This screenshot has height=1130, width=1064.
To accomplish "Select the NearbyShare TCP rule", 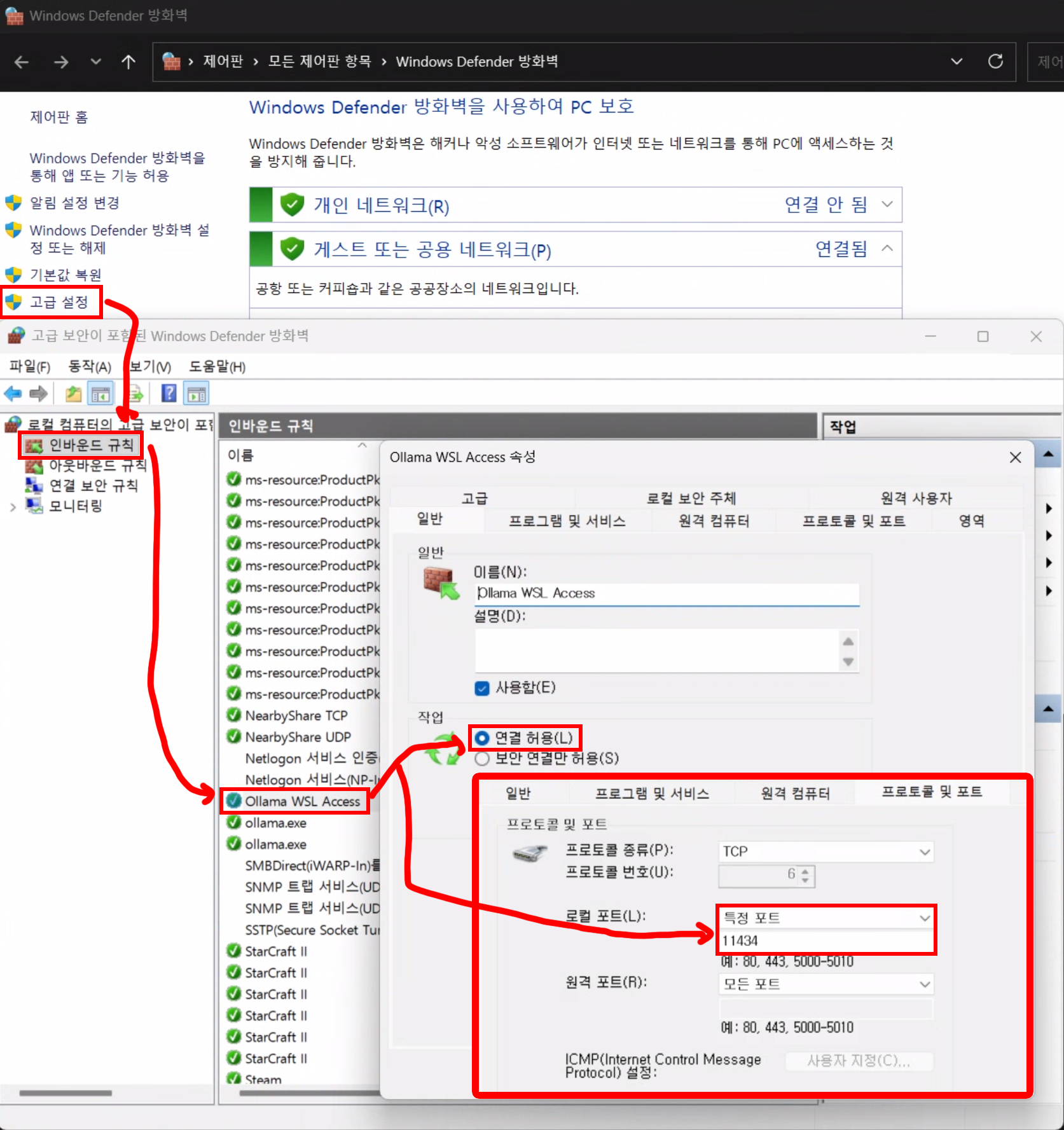I will click(x=296, y=716).
